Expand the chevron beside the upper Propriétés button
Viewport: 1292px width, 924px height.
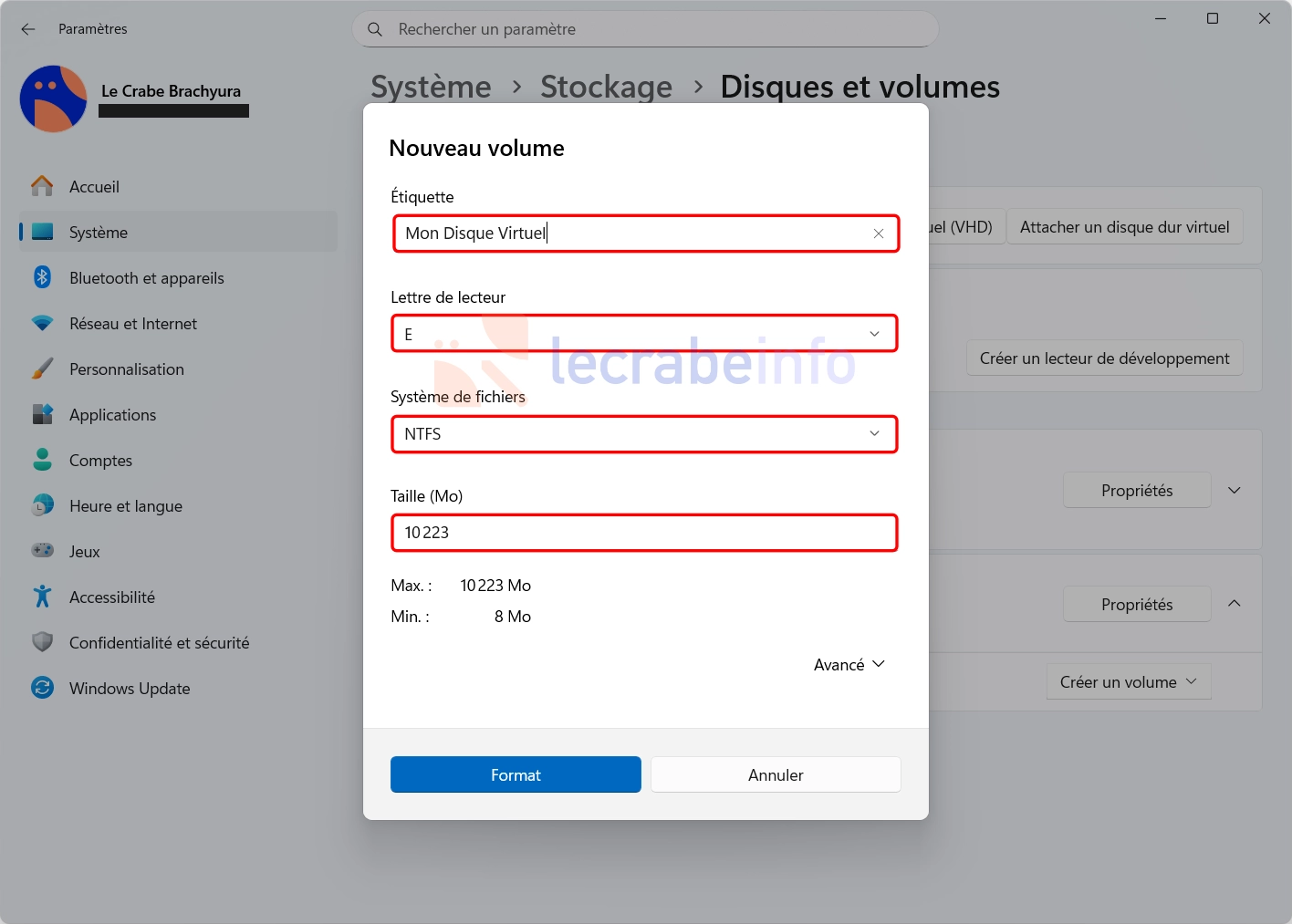(1235, 490)
